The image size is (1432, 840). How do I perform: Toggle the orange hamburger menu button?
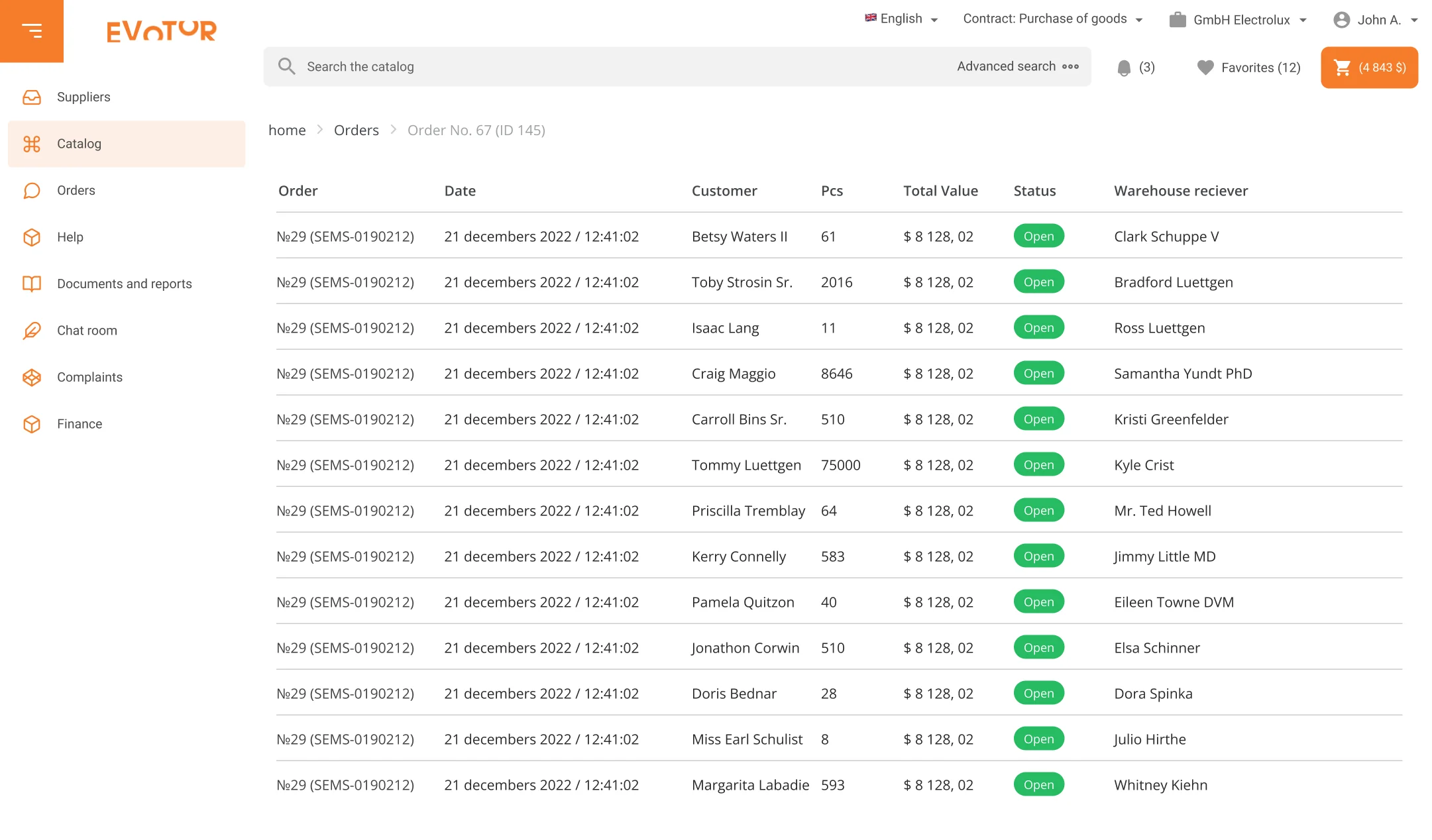32,31
